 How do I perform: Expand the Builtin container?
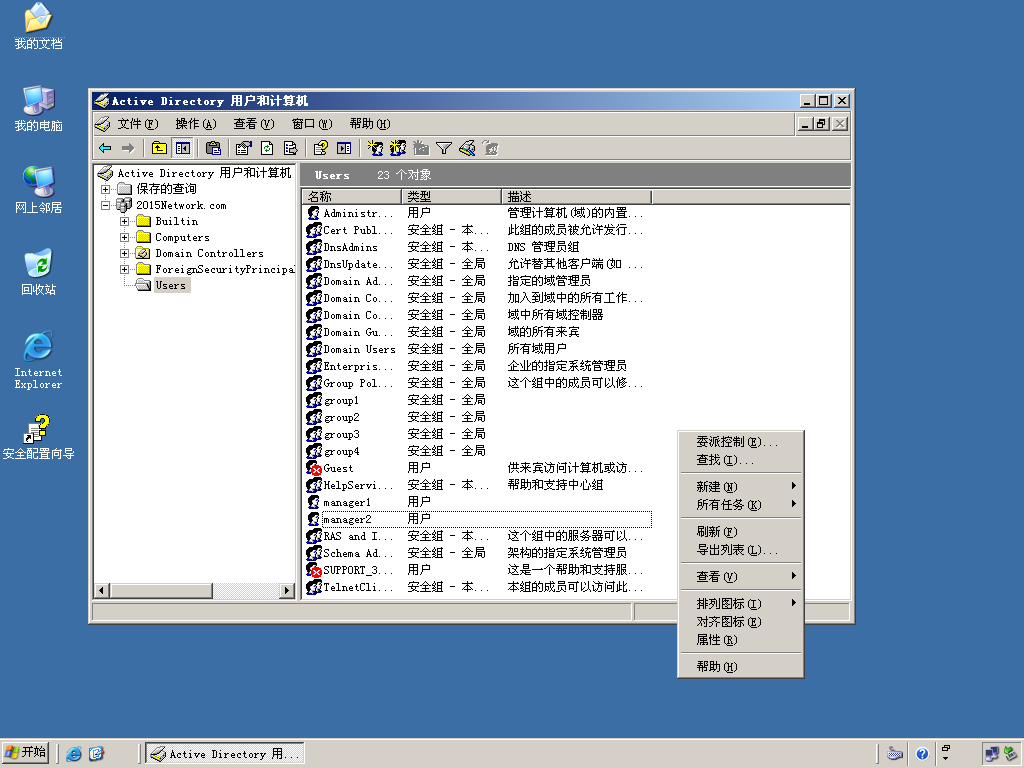(x=124, y=221)
